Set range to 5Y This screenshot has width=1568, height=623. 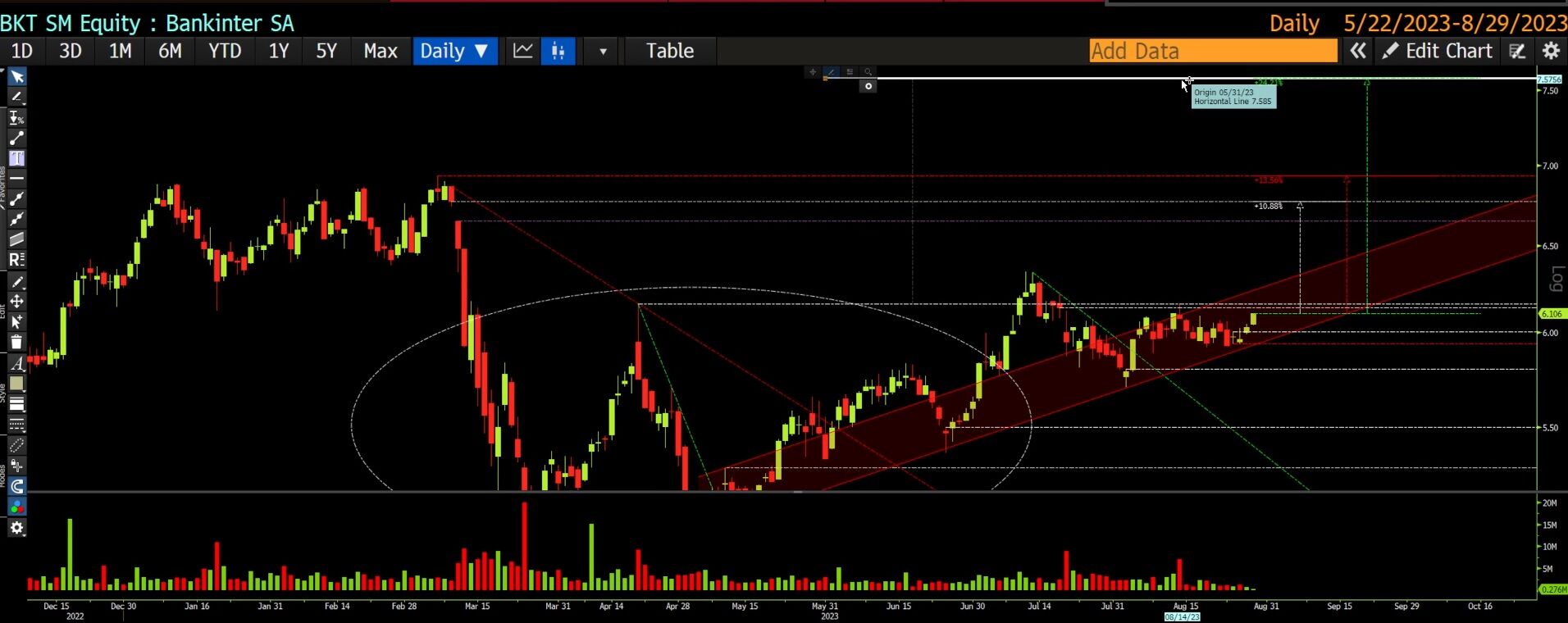coord(326,51)
